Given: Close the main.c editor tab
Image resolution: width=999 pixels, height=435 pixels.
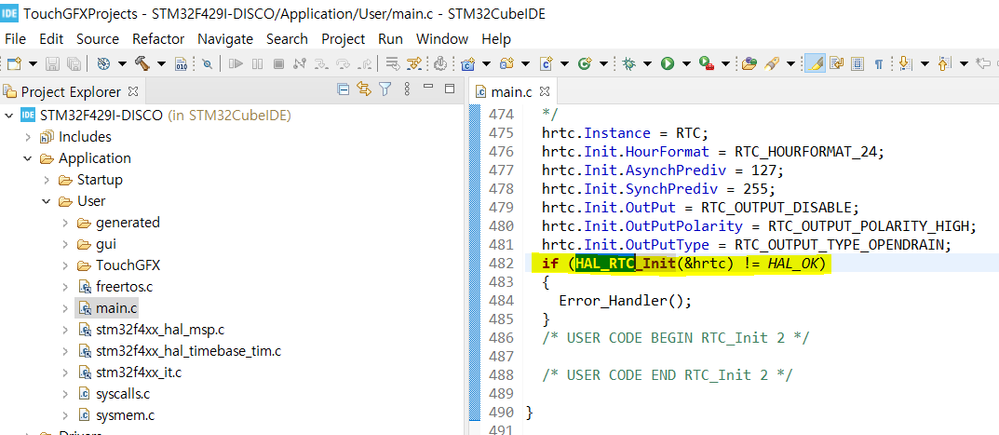Looking at the screenshot, I should 545,91.
